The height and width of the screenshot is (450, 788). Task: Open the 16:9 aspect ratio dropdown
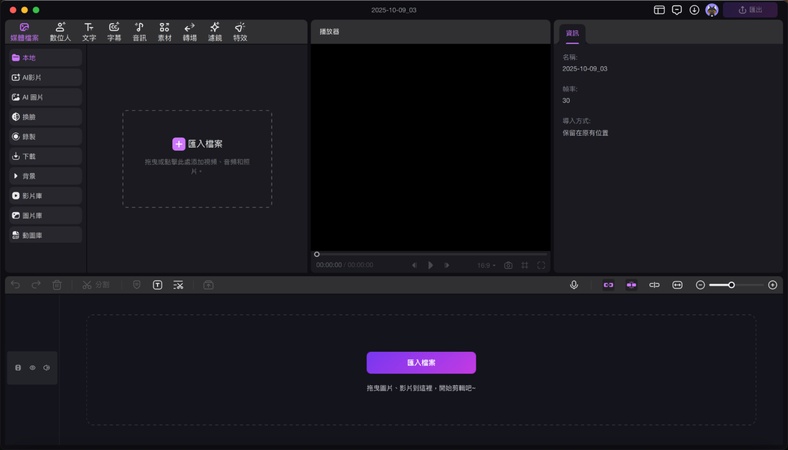(x=486, y=265)
